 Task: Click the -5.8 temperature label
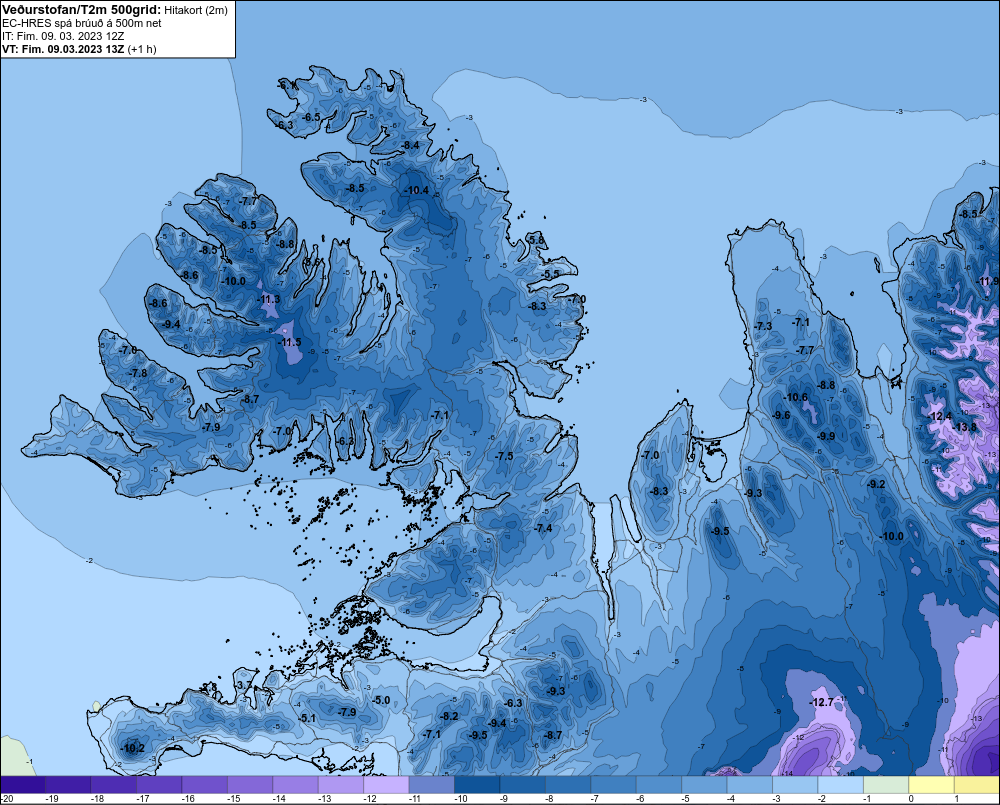pos(537,240)
